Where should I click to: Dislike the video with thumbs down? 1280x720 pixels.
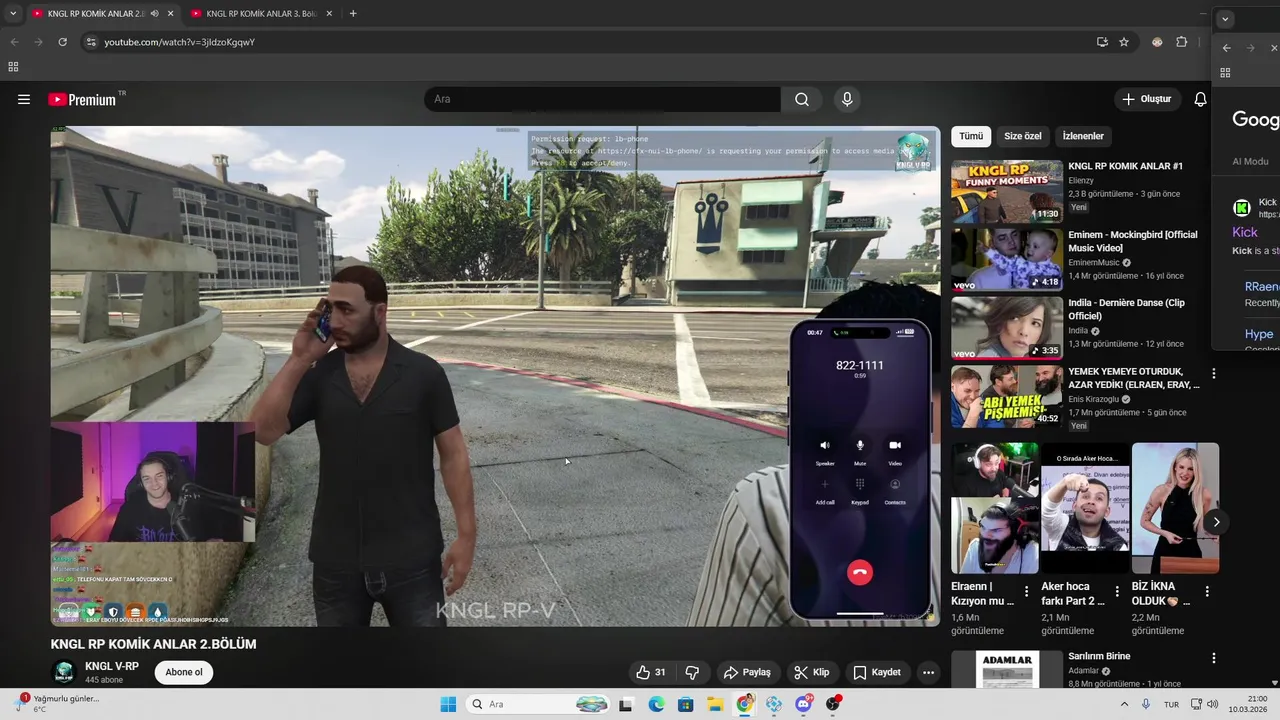pyautogui.click(x=692, y=672)
